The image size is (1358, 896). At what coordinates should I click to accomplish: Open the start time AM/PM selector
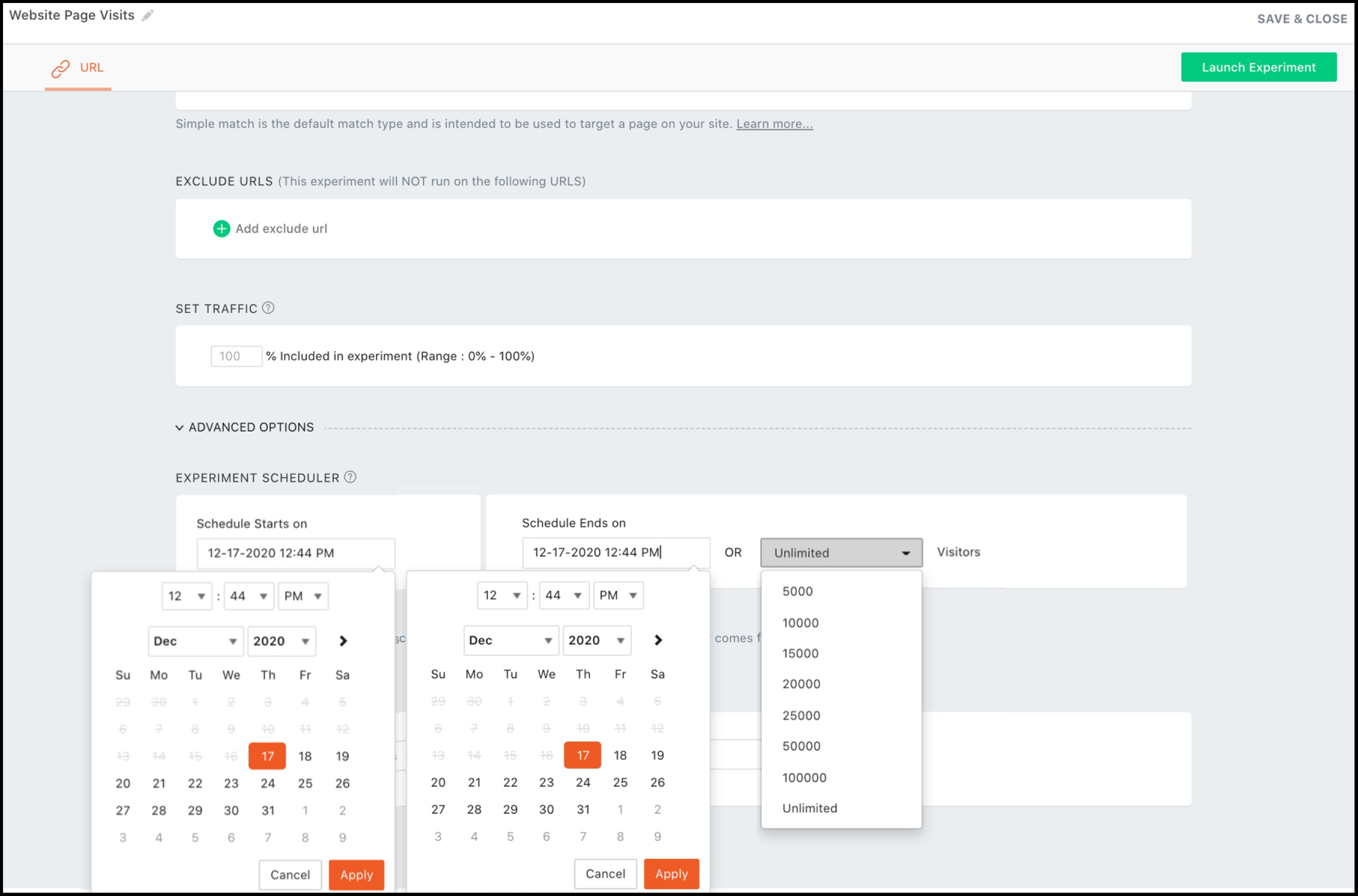click(x=303, y=596)
